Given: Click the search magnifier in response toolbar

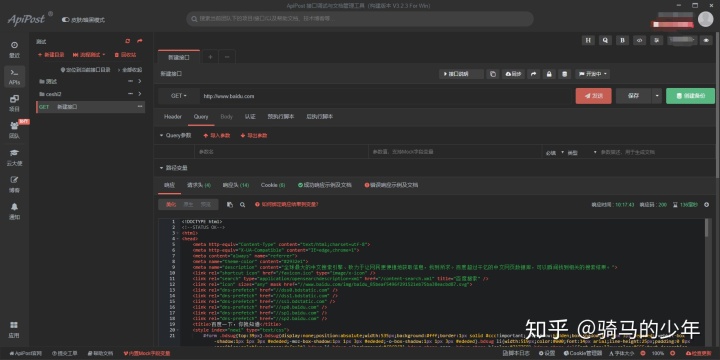Looking at the screenshot, I should (242, 204).
